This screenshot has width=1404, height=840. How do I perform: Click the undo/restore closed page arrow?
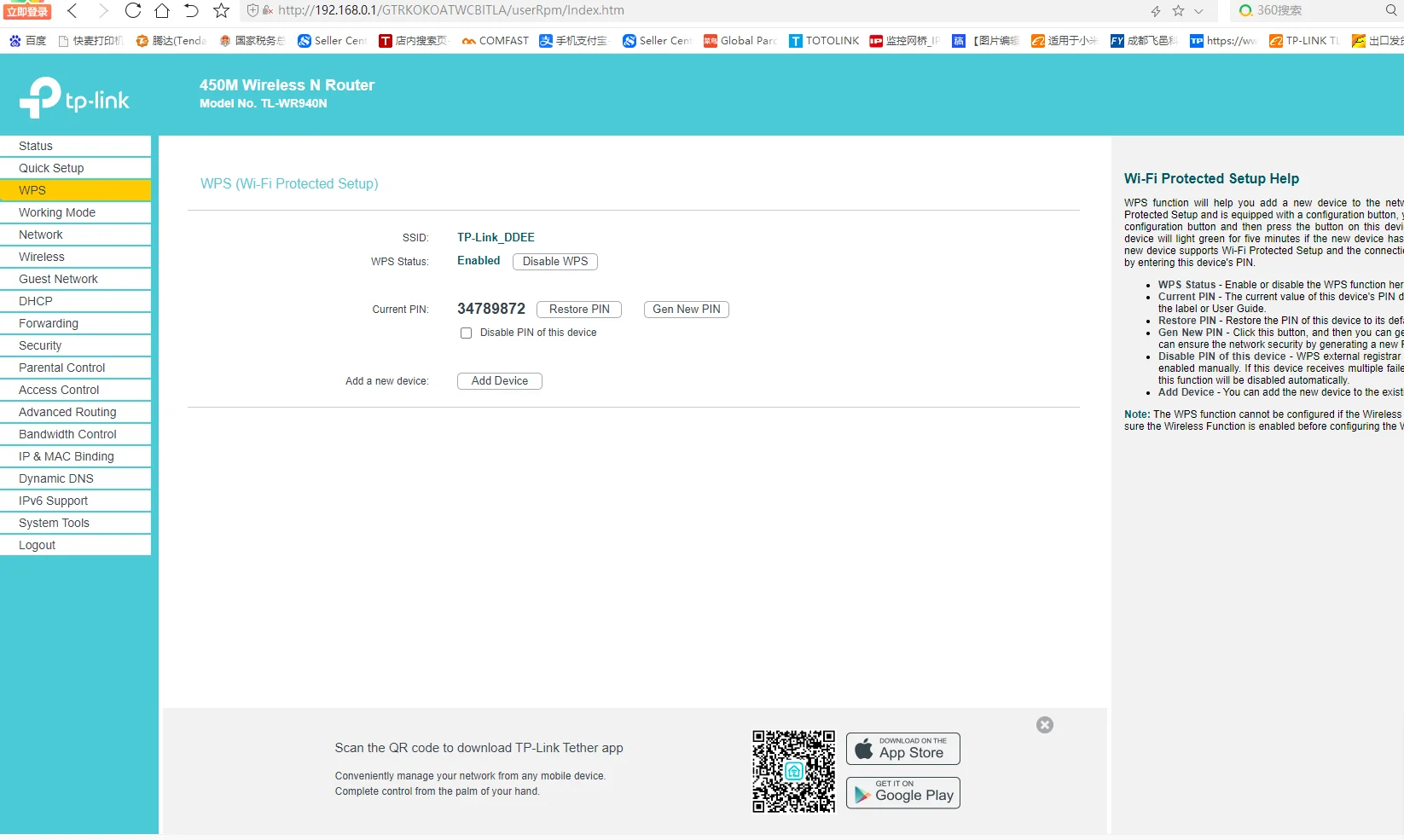192,11
